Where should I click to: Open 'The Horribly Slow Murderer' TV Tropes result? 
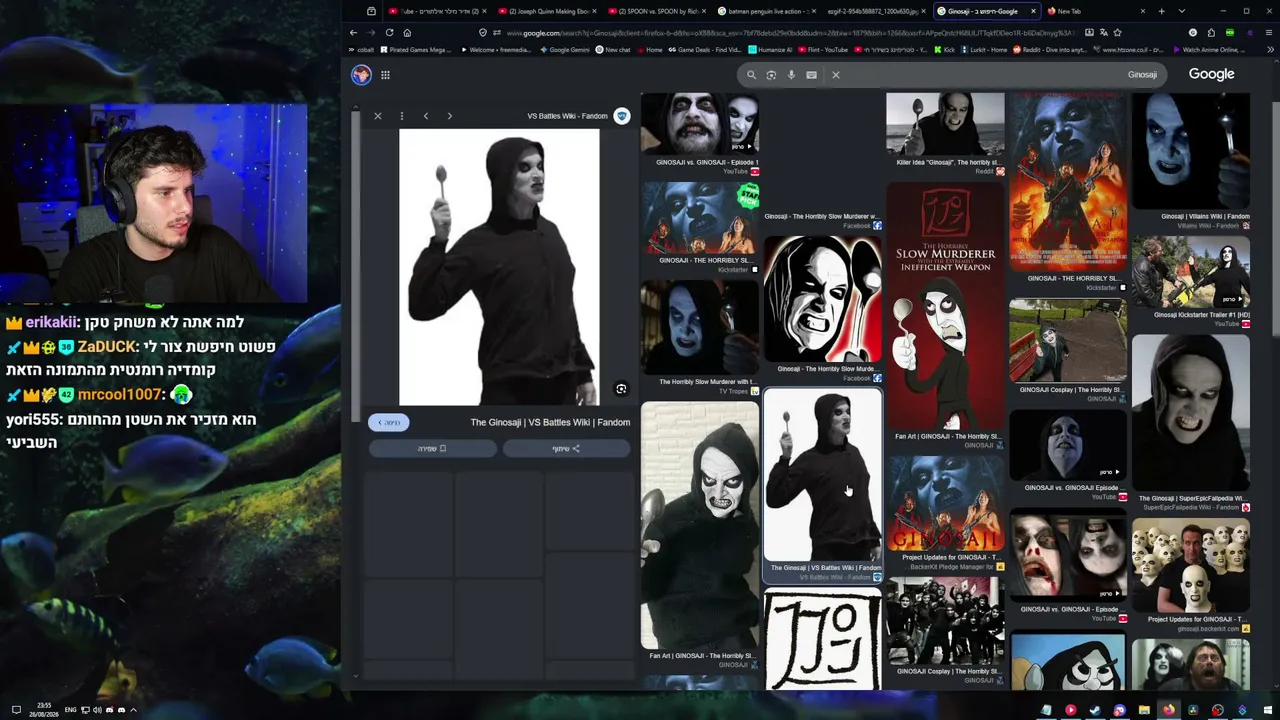pyautogui.click(x=699, y=337)
